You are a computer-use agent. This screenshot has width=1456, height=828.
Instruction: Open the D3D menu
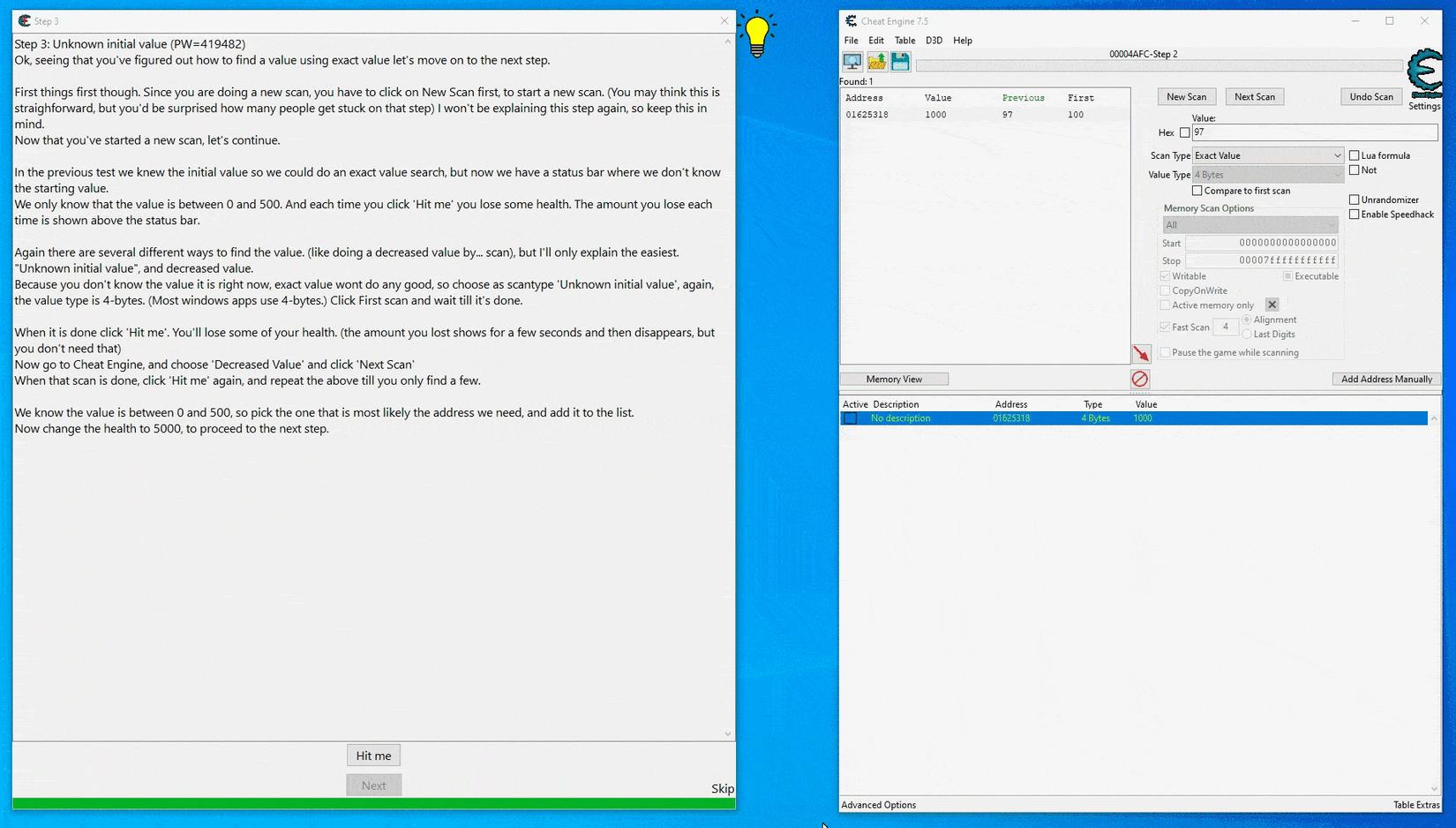[x=934, y=41]
